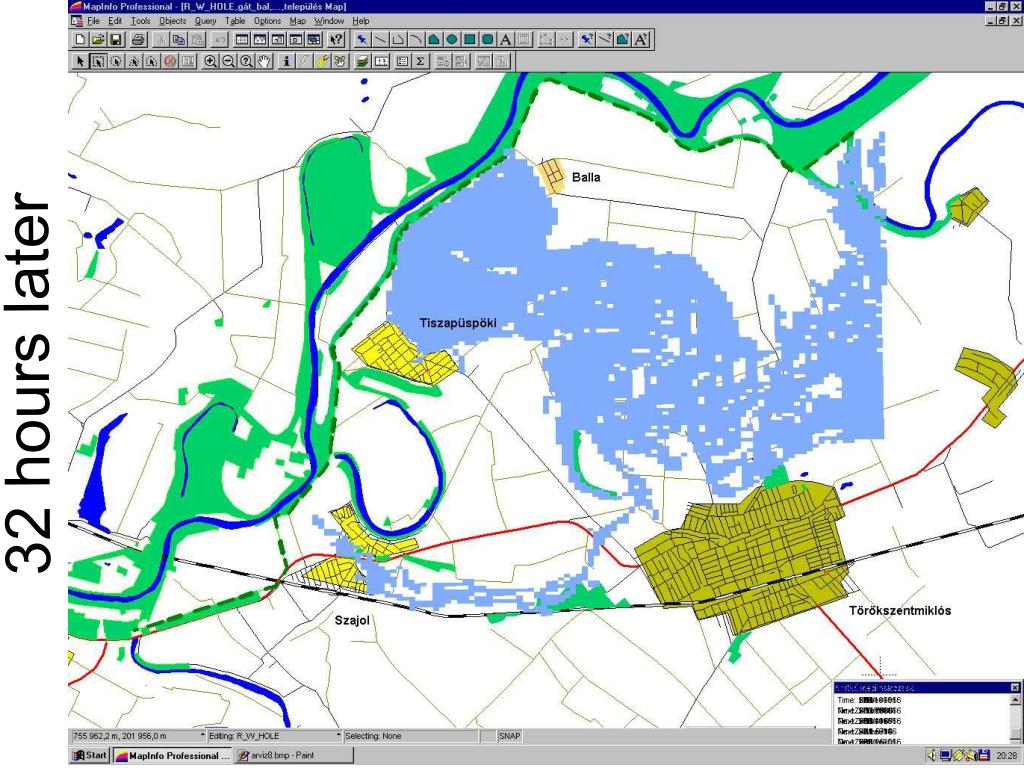Select the Ellipse drawing tool
This screenshot has height=768, width=1024.
[451, 40]
